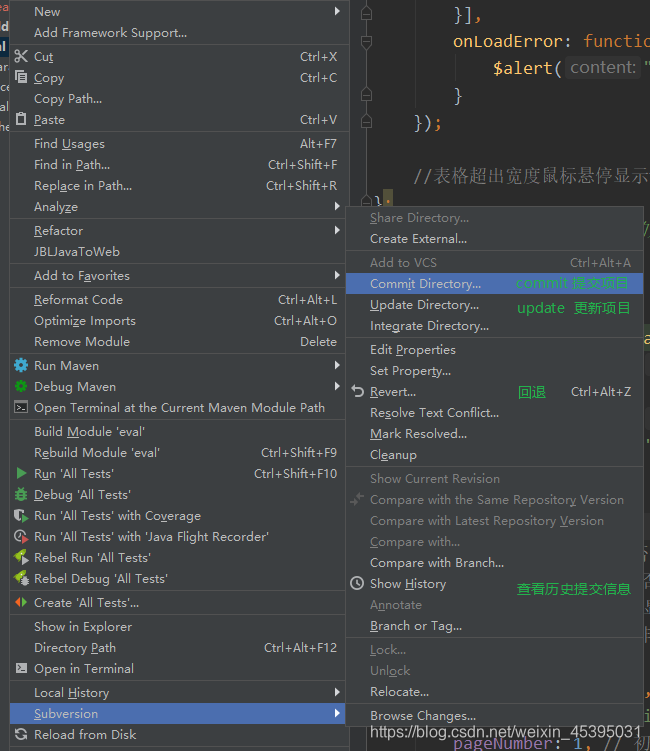Select Cleanup in Subversion submenu
This screenshot has height=751, width=650.
click(x=494, y=455)
